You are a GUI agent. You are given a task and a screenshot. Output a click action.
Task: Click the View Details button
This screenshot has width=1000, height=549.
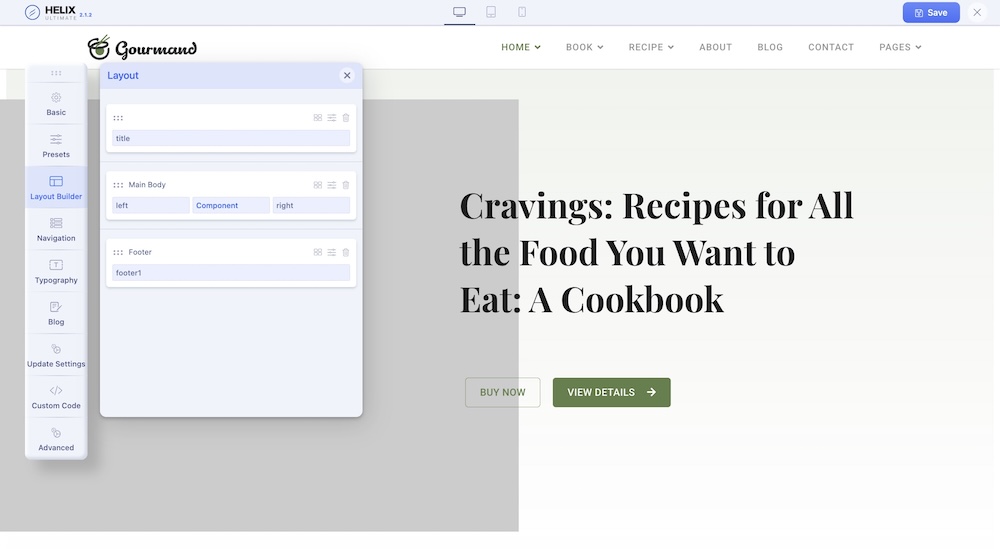[x=612, y=392]
